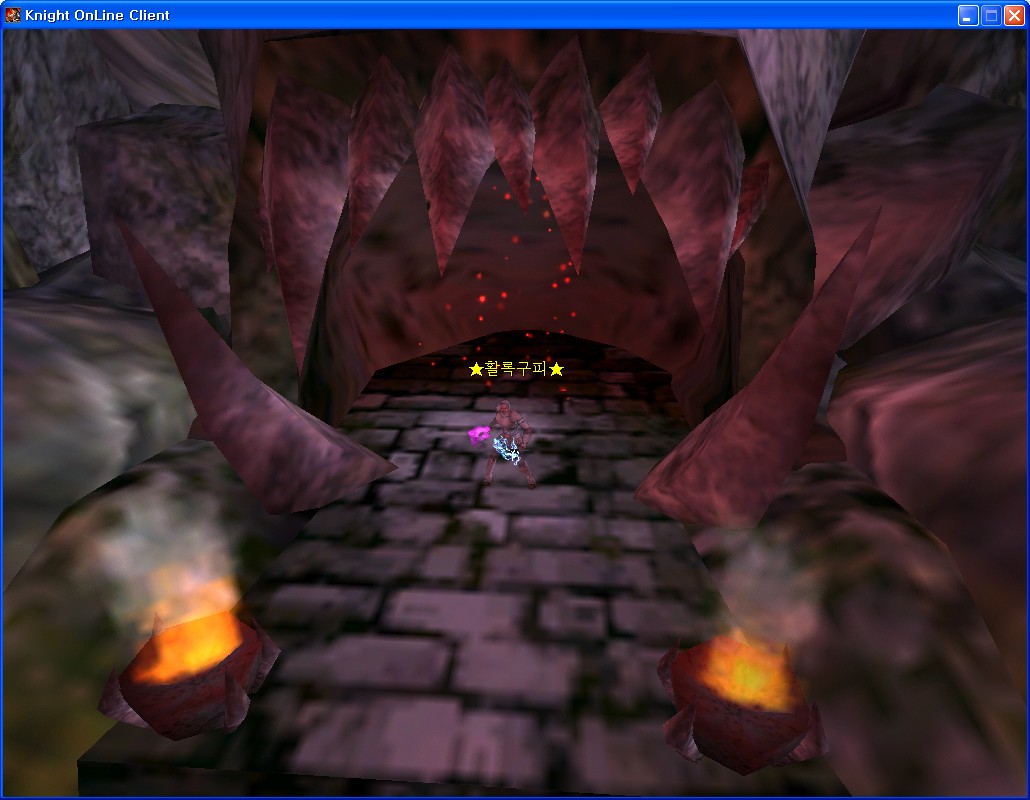Minimize the Knight OnLine Client window

[968, 16]
